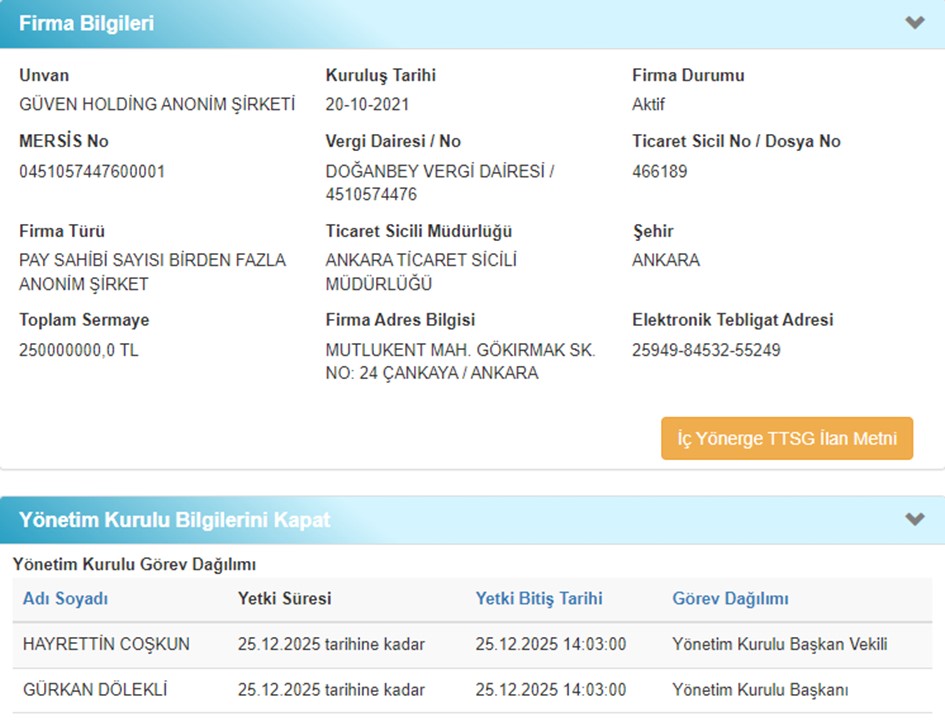Image resolution: width=945 pixels, height=726 pixels.
Task: Click the total capital 250000000,0 TL
Action: pyautogui.click(x=78, y=350)
